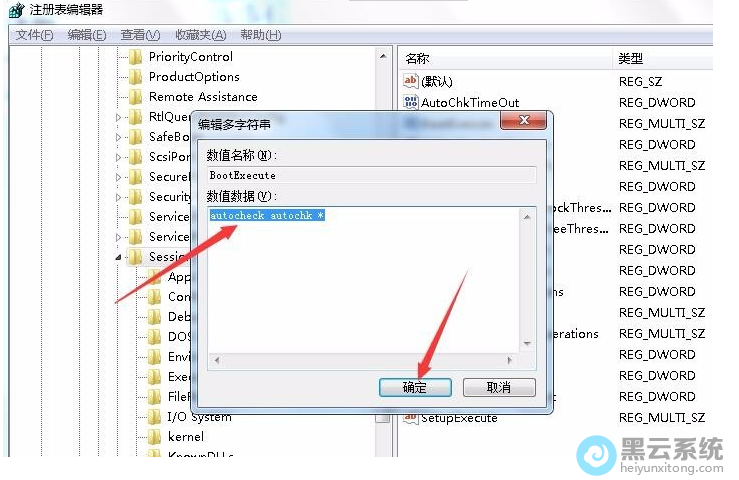Cancel the dialog with 取消
Viewport: 739px width, 480px height.
(499, 388)
